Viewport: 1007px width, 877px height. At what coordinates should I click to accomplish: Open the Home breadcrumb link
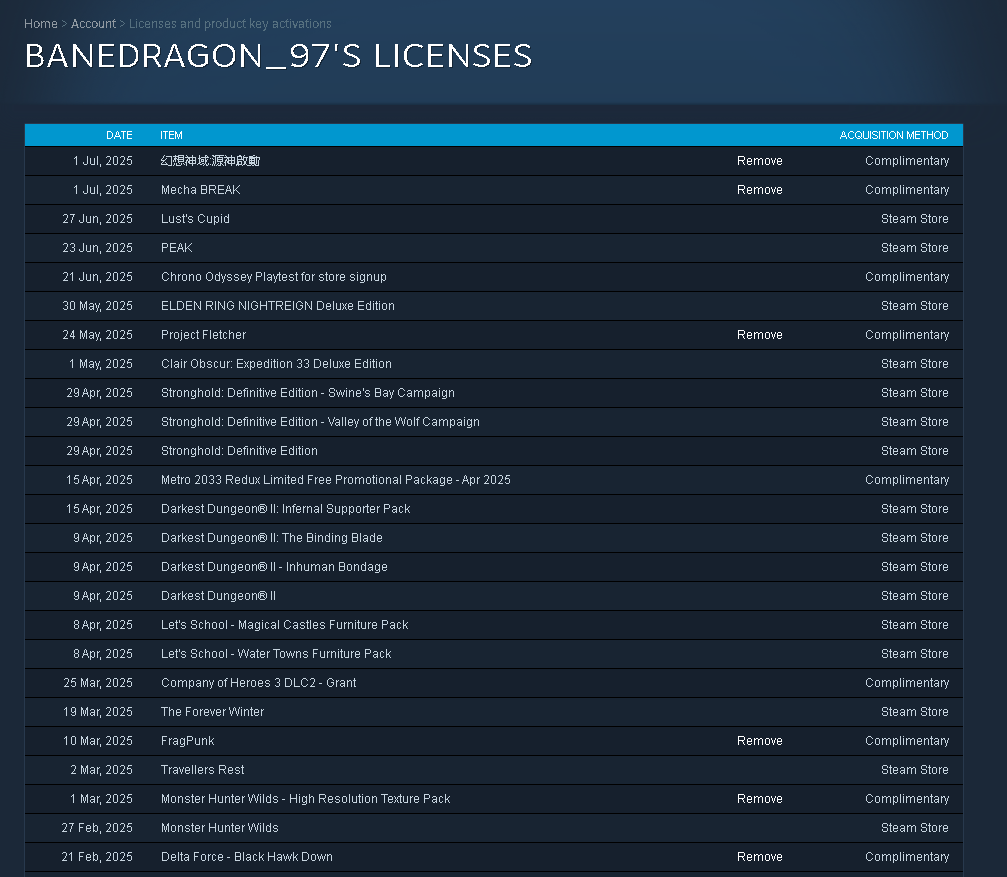40,24
